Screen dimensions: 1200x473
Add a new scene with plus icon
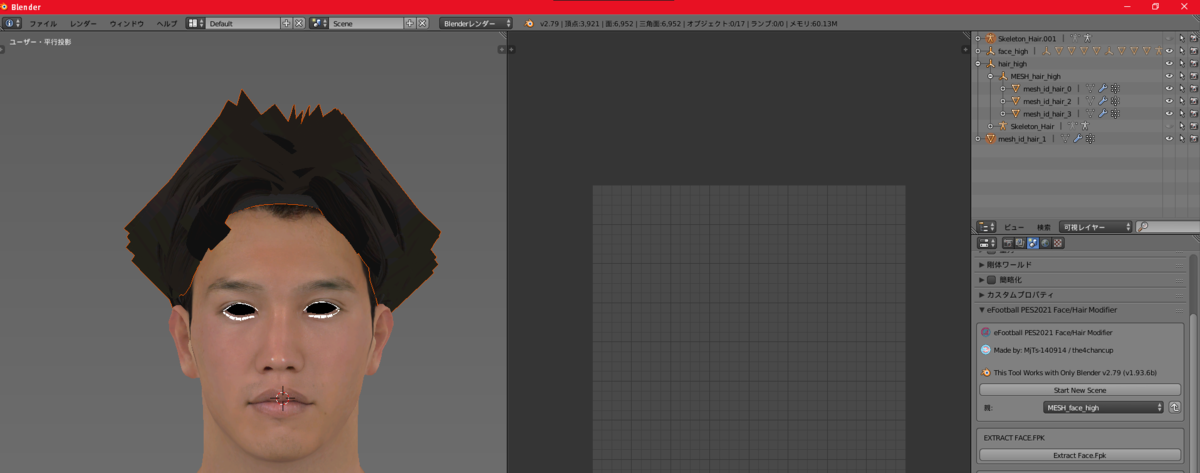410,23
